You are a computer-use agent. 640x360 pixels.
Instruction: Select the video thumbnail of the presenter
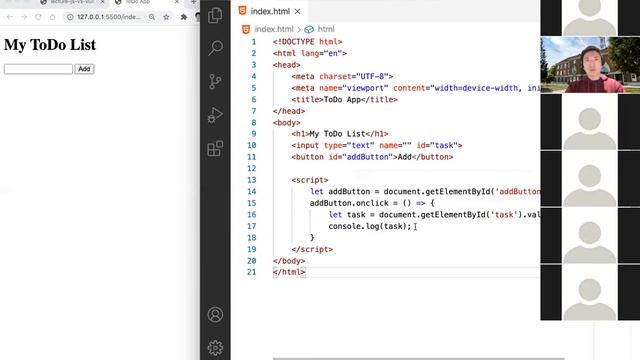pyautogui.click(x=590, y=65)
